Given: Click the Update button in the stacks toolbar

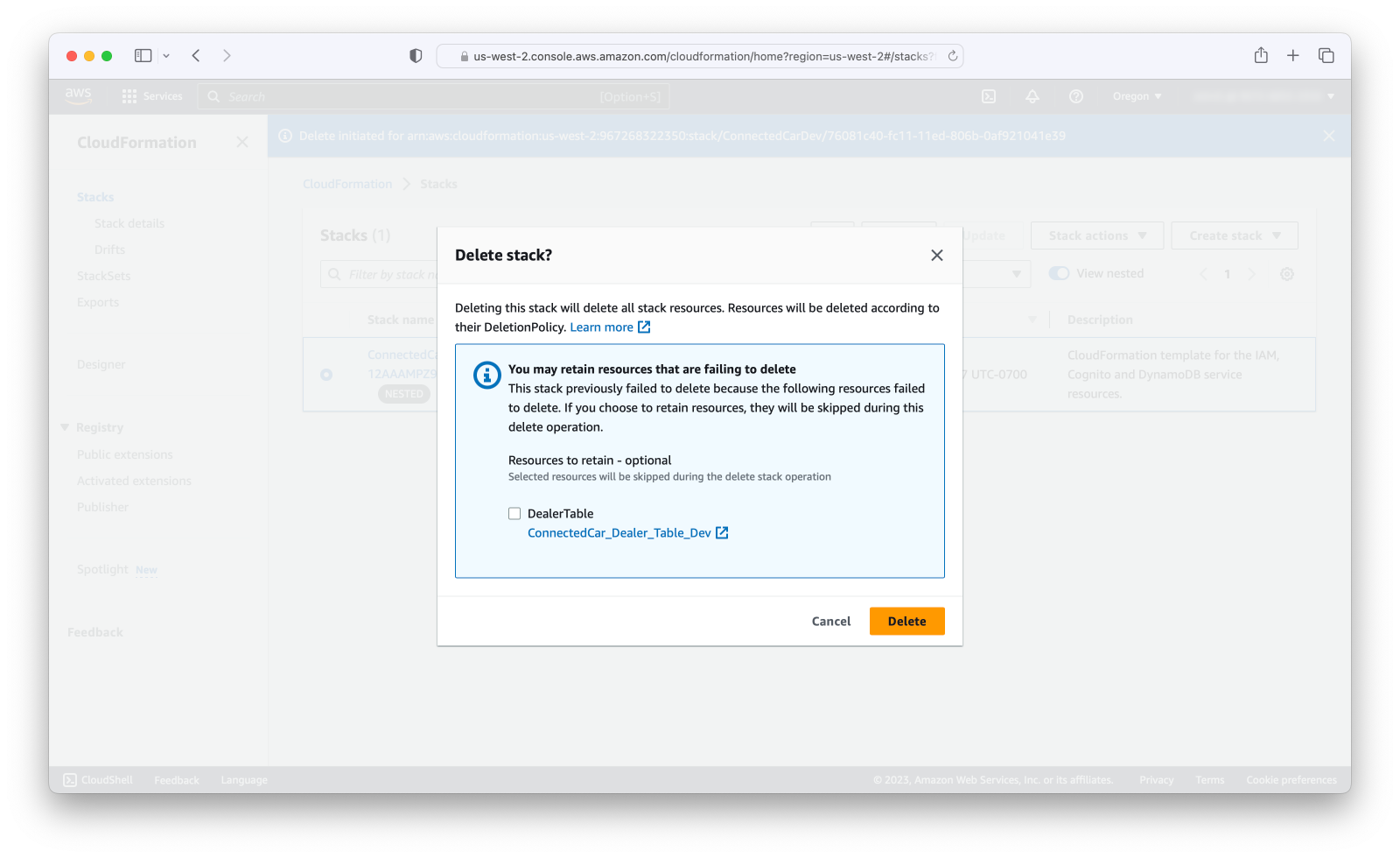Looking at the screenshot, I should click(983, 236).
